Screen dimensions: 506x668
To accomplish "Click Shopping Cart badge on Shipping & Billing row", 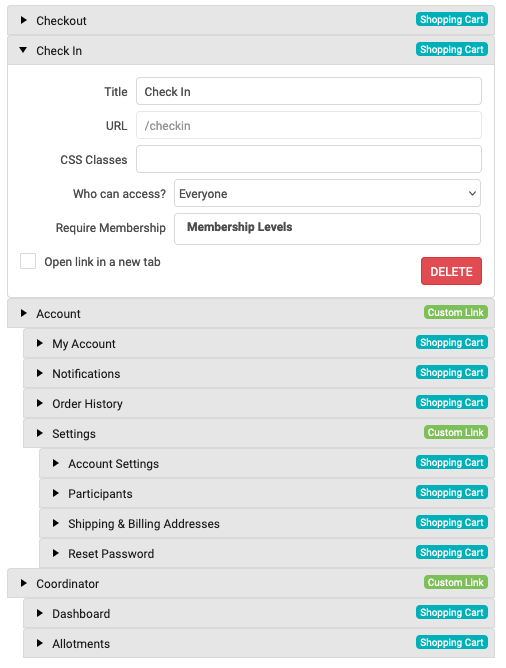I will [x=451, y=522].
